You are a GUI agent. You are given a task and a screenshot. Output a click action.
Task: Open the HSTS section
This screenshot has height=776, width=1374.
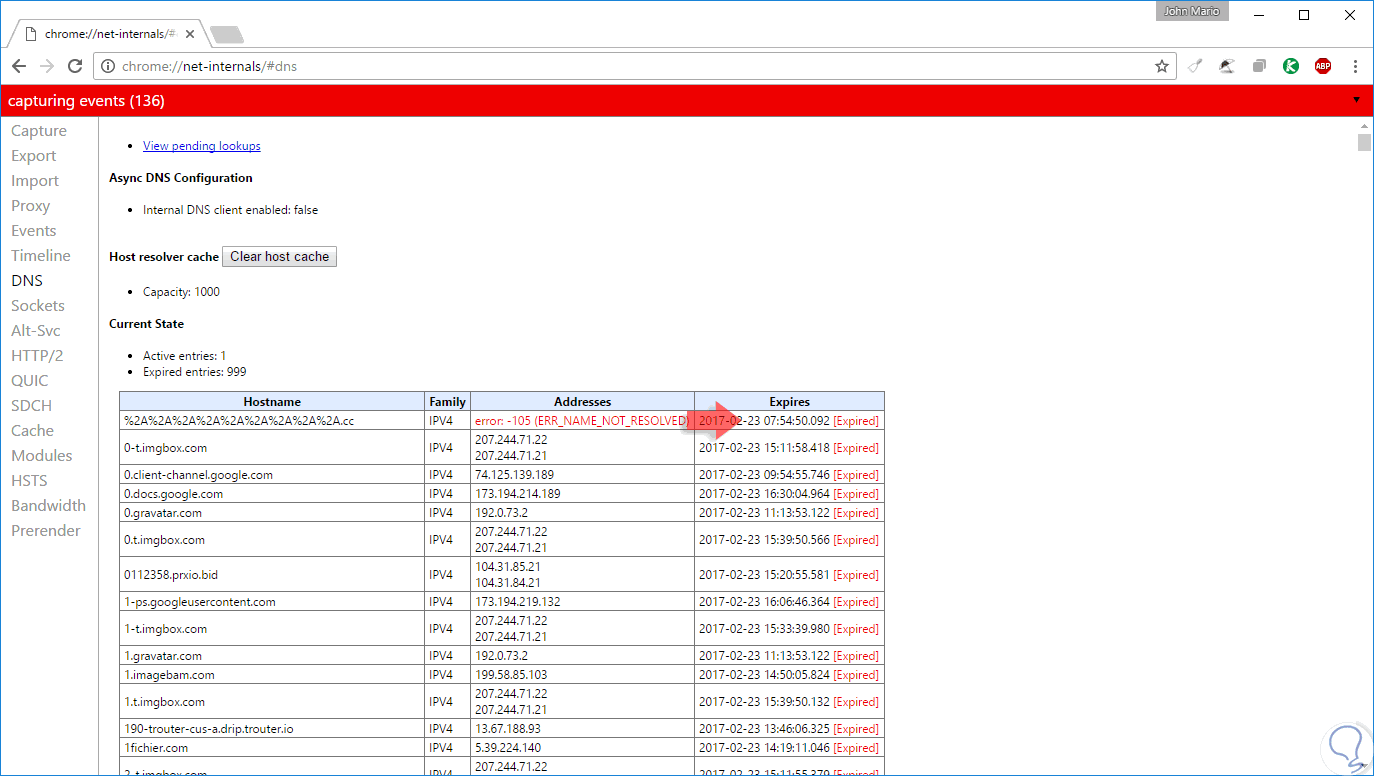[29, 481]
